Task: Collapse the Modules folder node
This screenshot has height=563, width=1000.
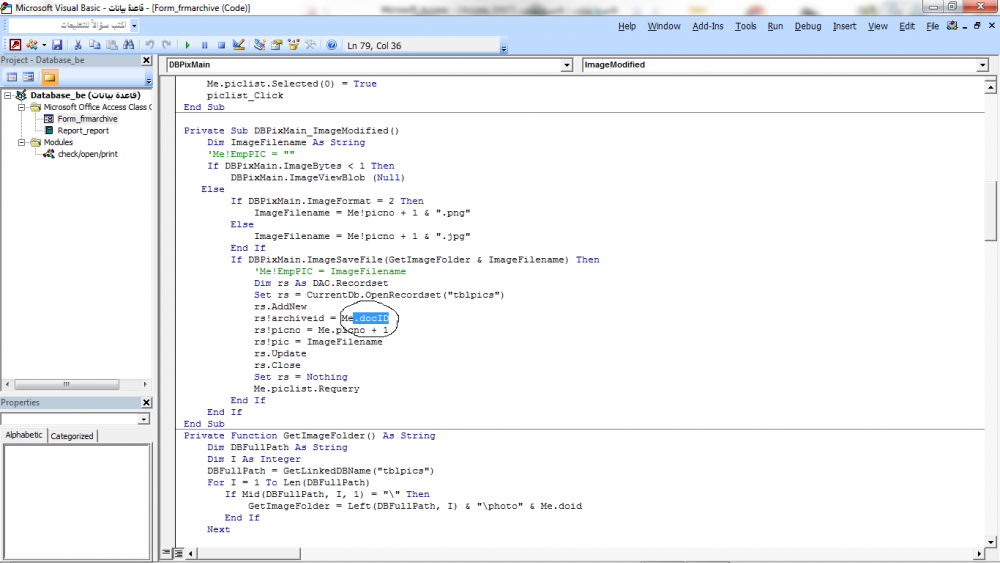Action: [x=21, y=142]
